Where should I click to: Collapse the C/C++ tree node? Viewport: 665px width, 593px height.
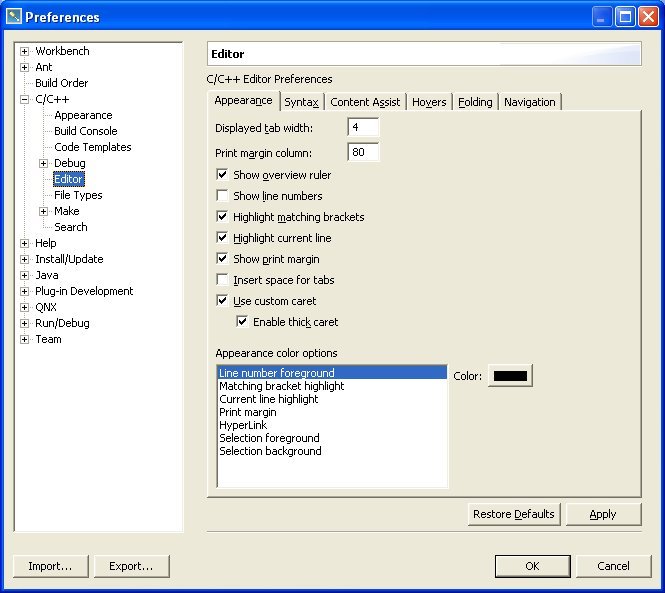(x=24, y=99)
